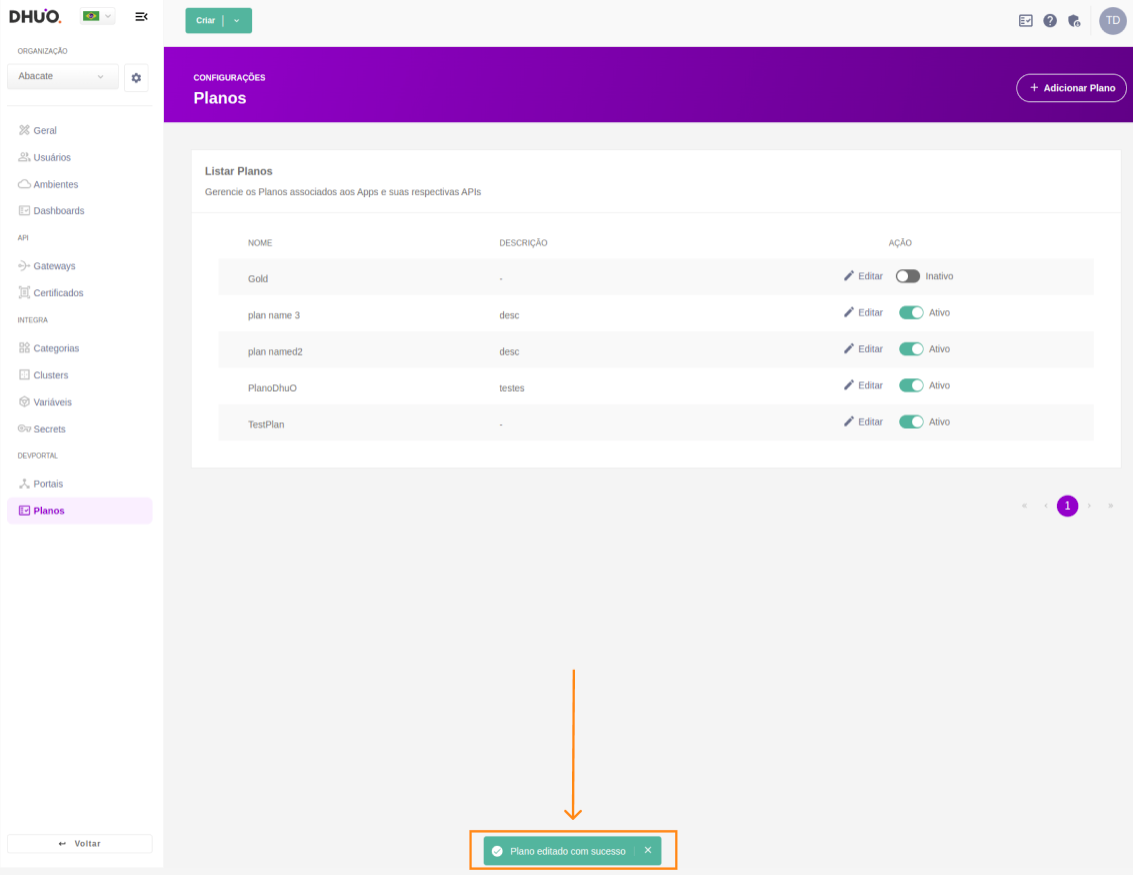Go to pagination page 1
The height and width of the screenshot is (875, 1133).
tap(1067, 506)
